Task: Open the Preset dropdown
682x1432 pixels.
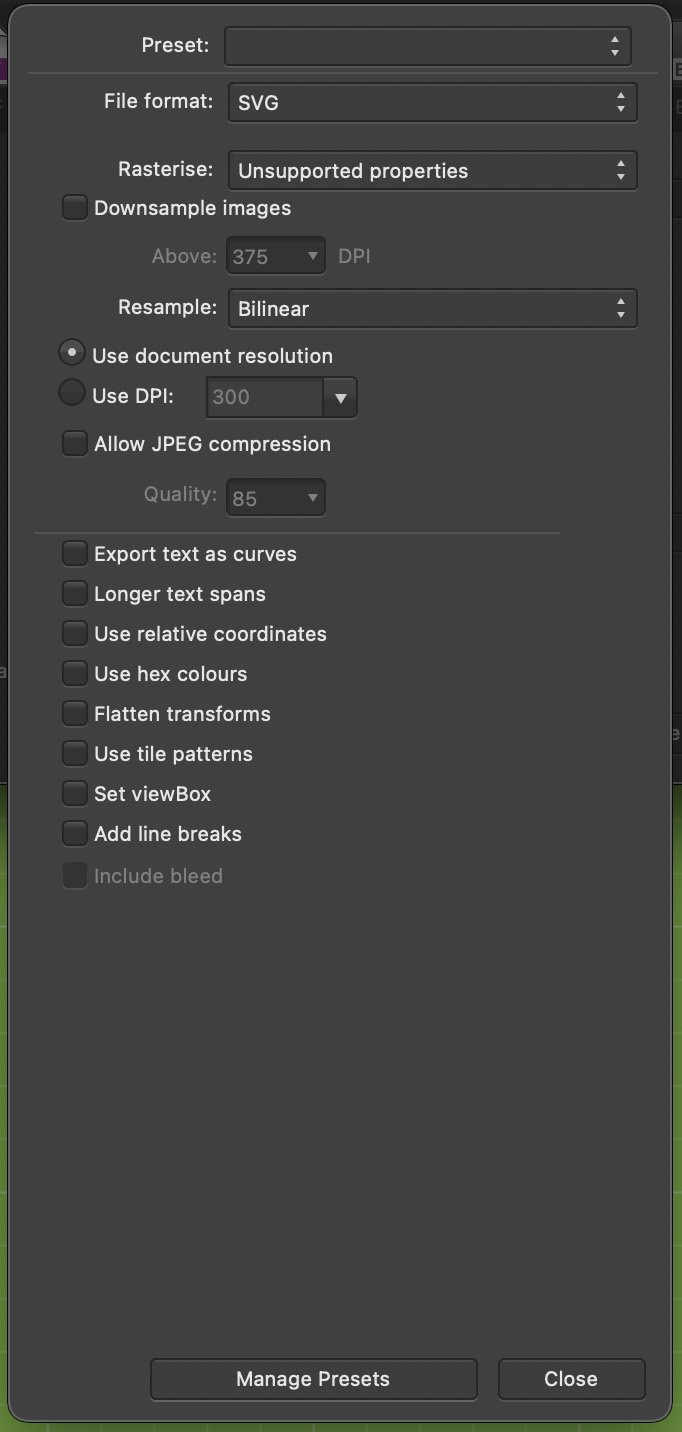Action: tap(427, 45)
